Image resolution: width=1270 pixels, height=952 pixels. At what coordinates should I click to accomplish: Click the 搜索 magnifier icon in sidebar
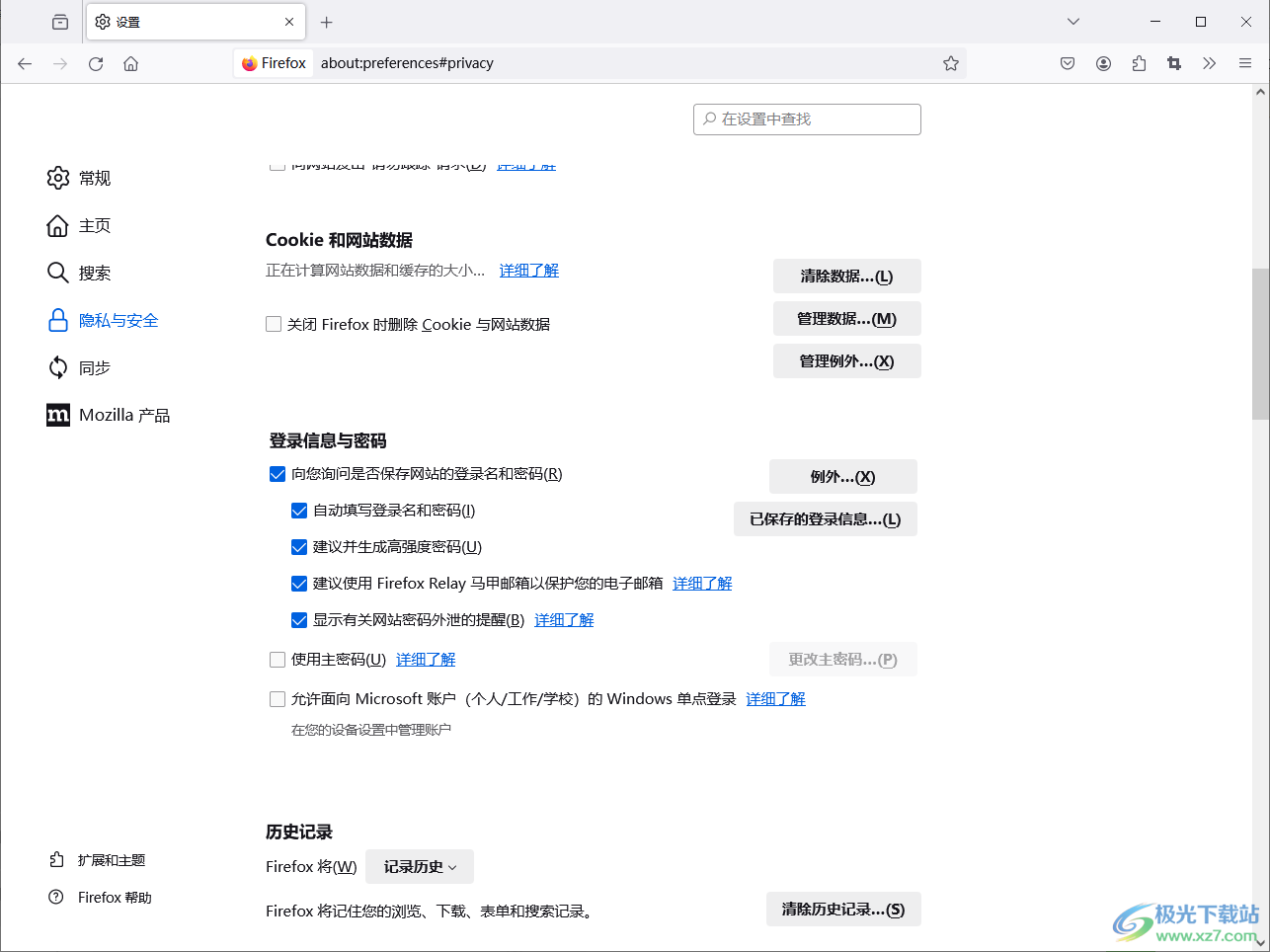(x=58, y=273)
